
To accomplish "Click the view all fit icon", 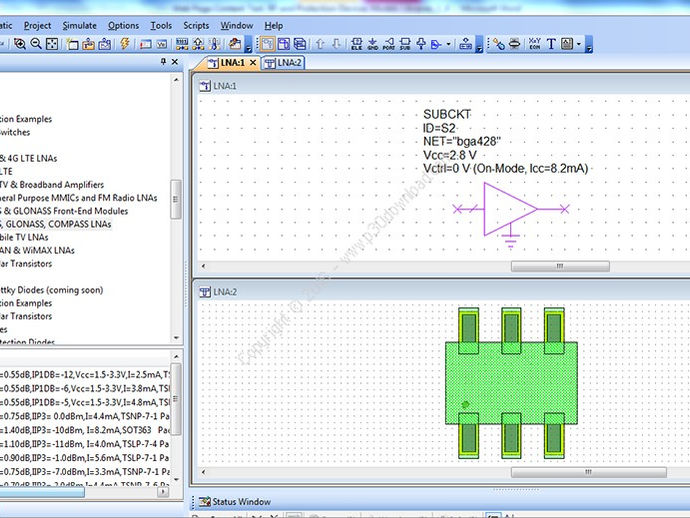I will point(52,44).
